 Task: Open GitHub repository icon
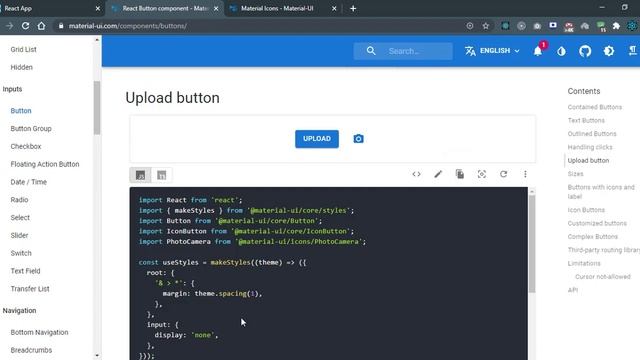click(585, 51)
